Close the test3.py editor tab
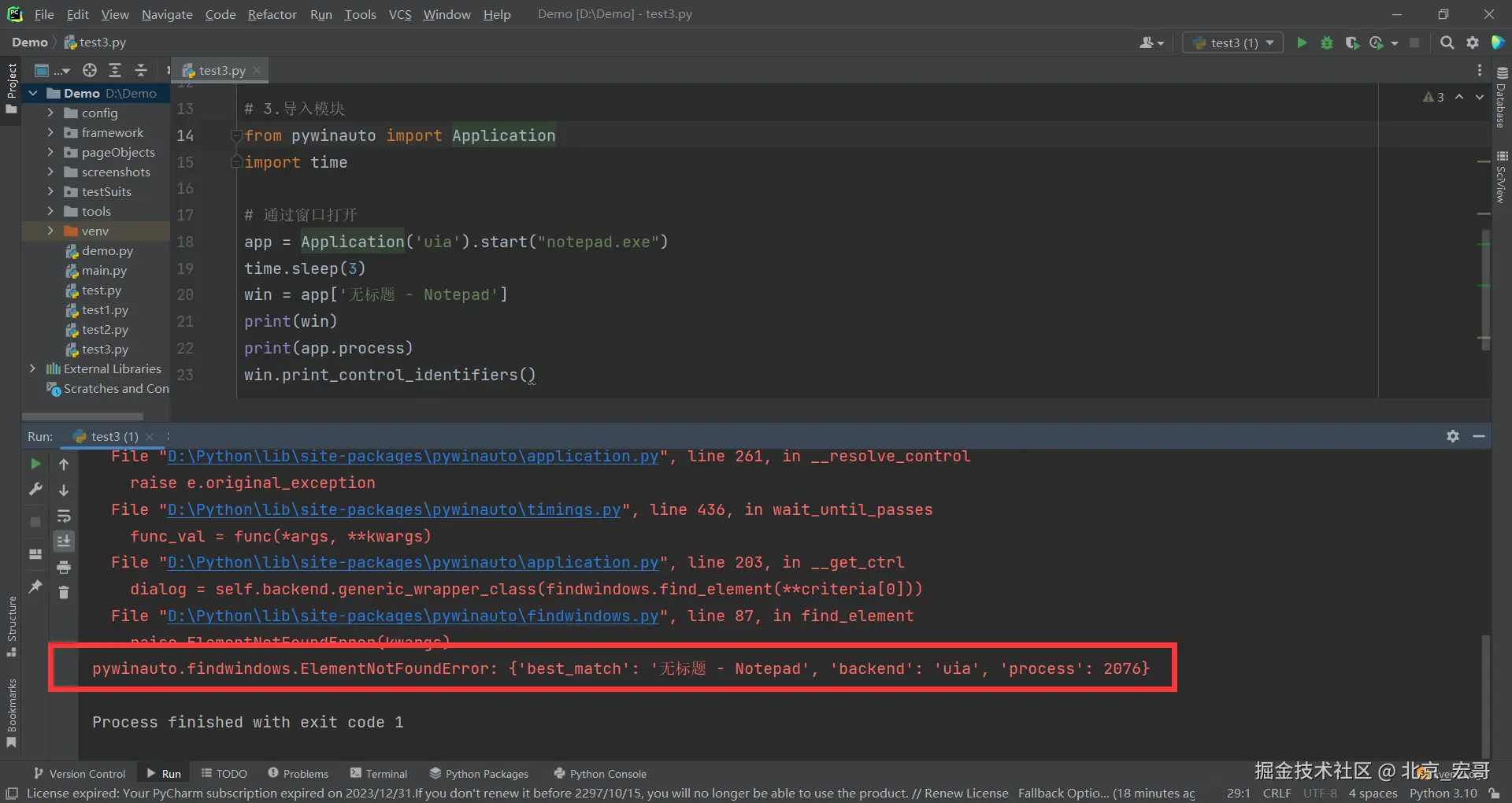The image size is (1512, 803). click(257, 70)
